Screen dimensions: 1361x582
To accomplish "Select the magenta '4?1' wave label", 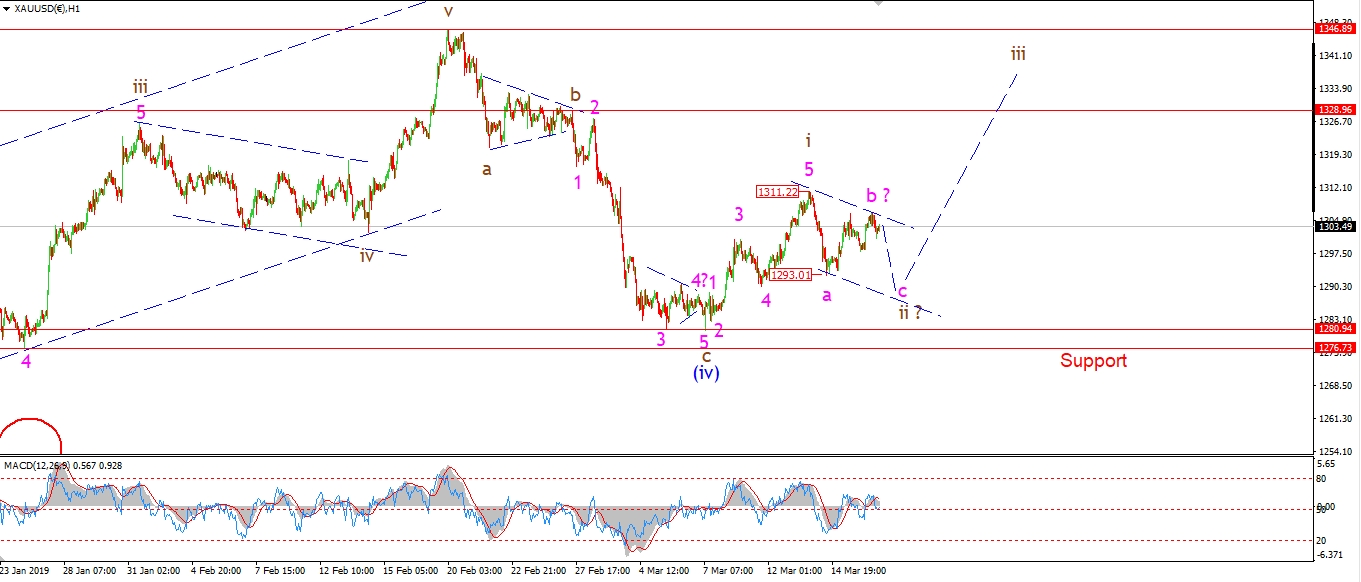I will (703, 281).
